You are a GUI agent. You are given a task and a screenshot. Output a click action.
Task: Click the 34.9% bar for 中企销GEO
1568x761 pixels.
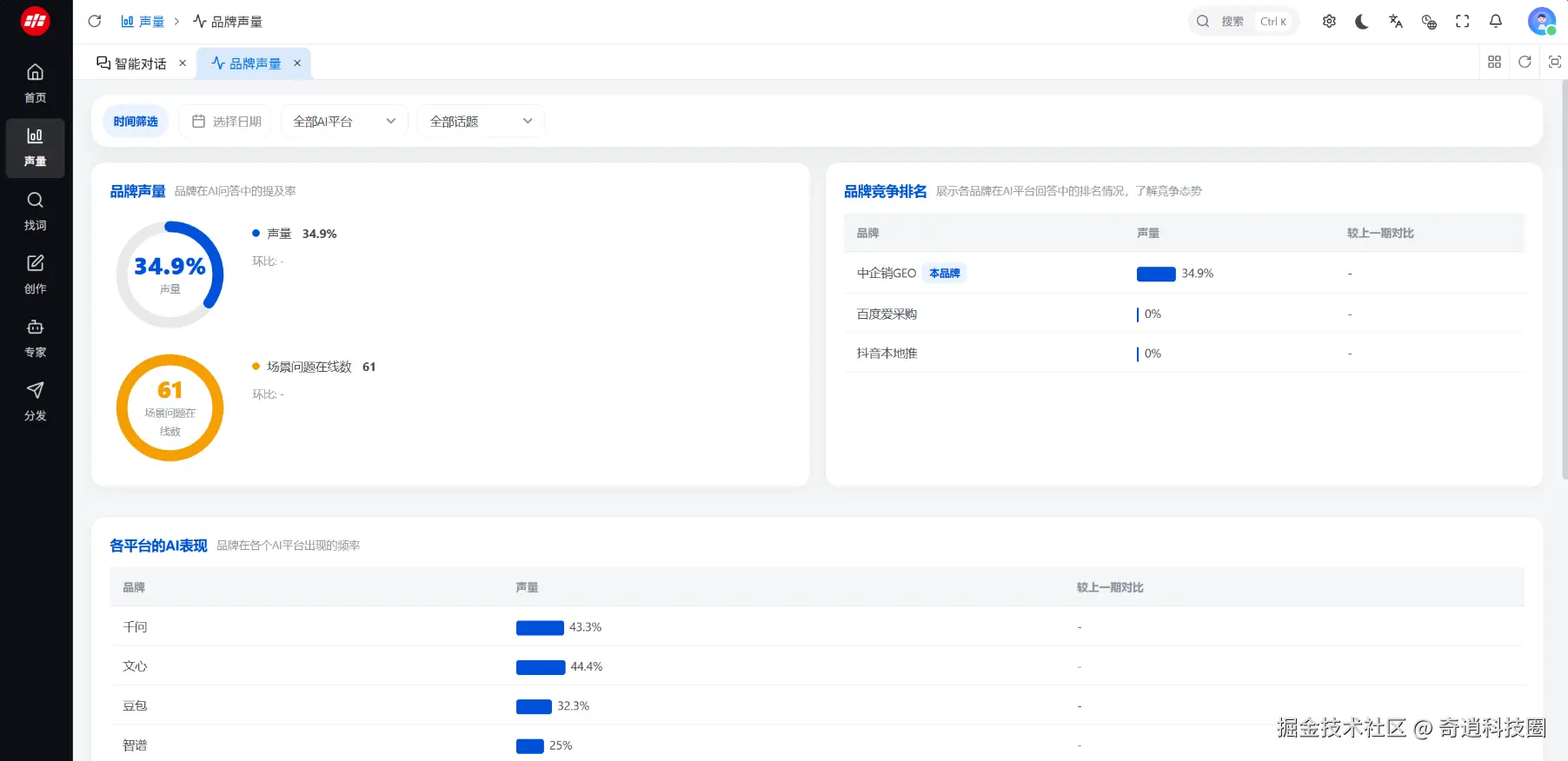click(x=1156, y=274)
